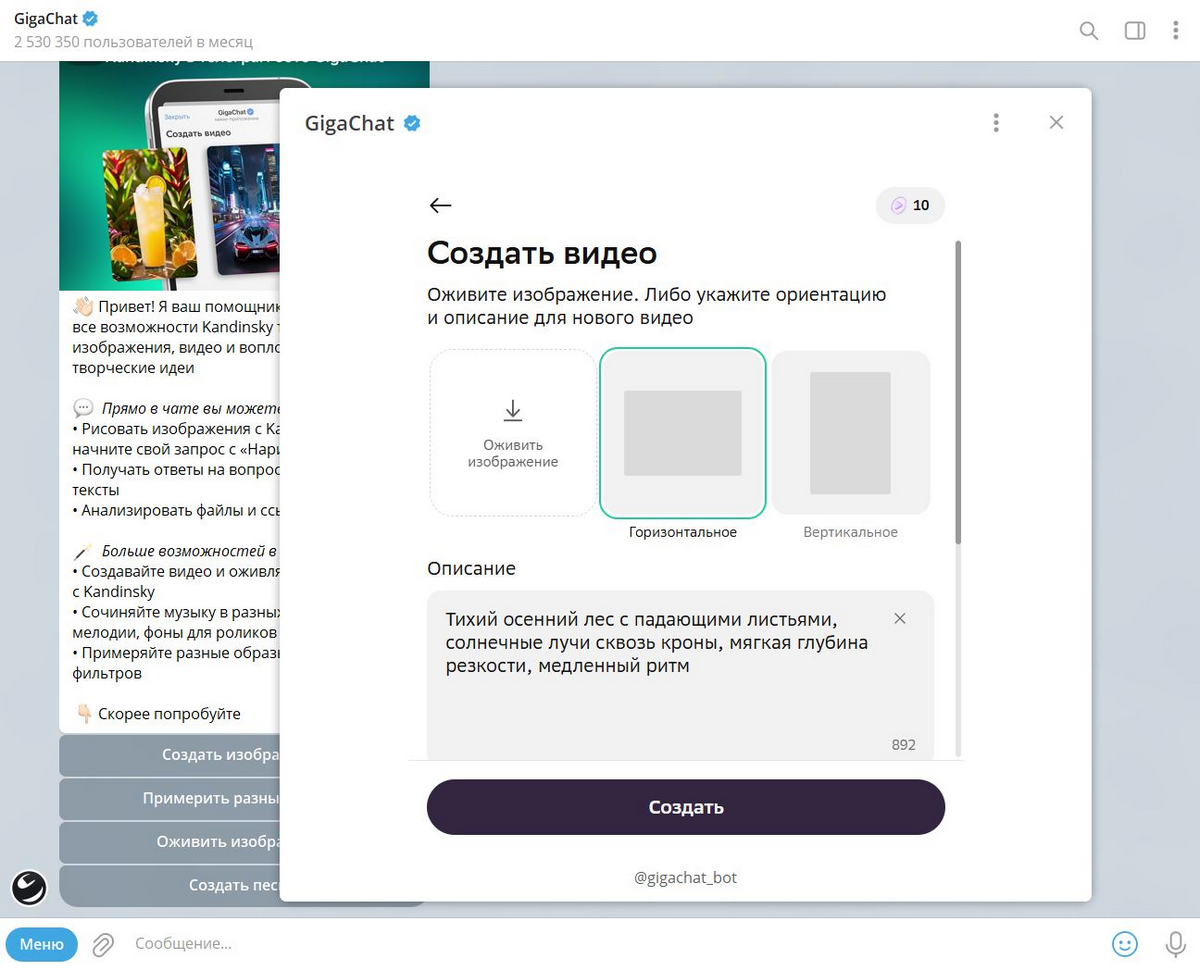Attach a file with the paperclip icon
The width and height of the screenshot is (1200, 971).
pos(102,944)
